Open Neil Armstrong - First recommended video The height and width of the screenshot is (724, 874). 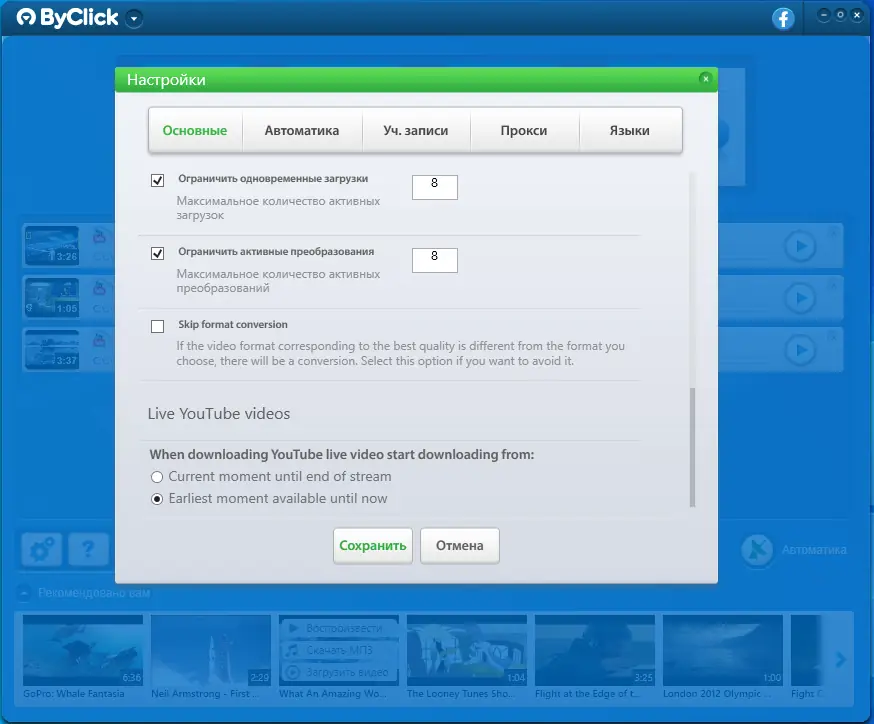211,650
